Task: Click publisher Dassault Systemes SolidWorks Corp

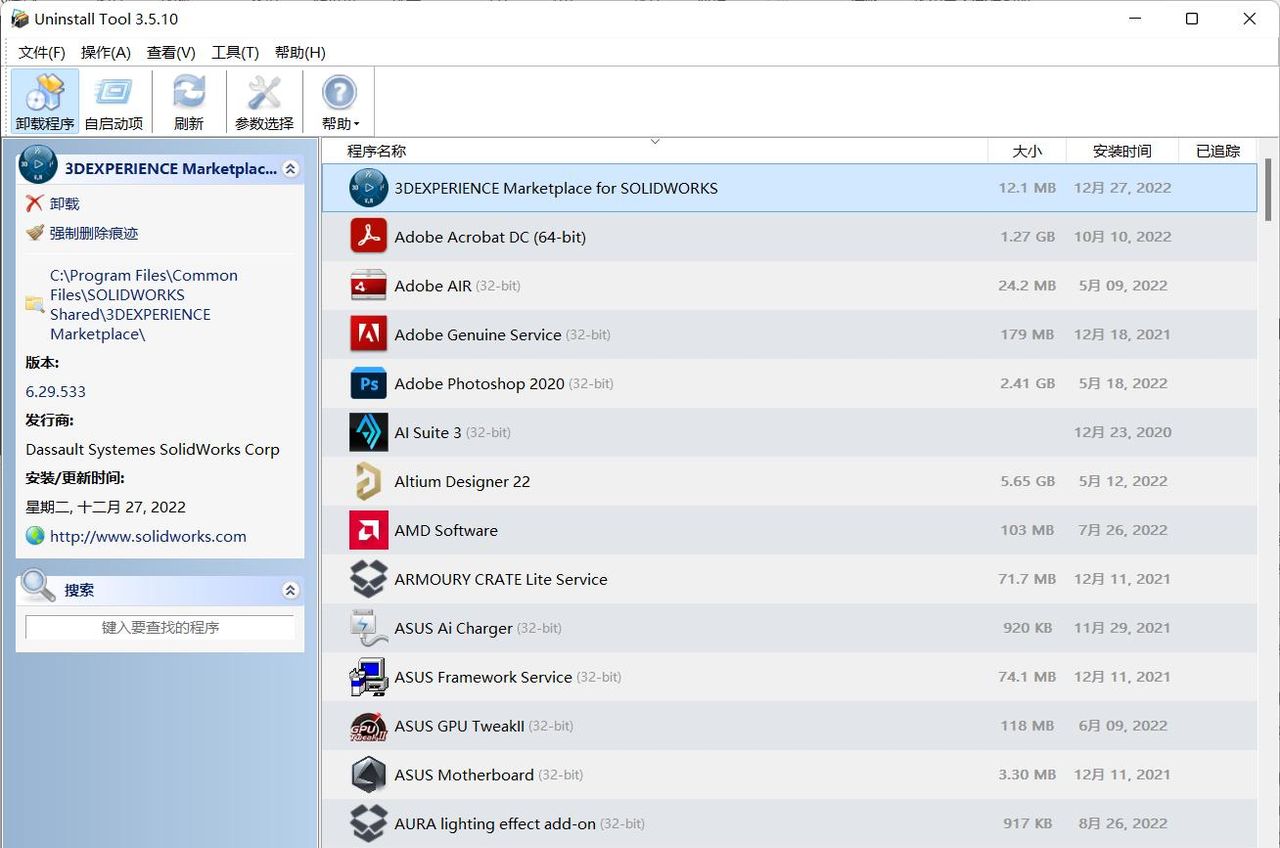Action: point(153,449)
